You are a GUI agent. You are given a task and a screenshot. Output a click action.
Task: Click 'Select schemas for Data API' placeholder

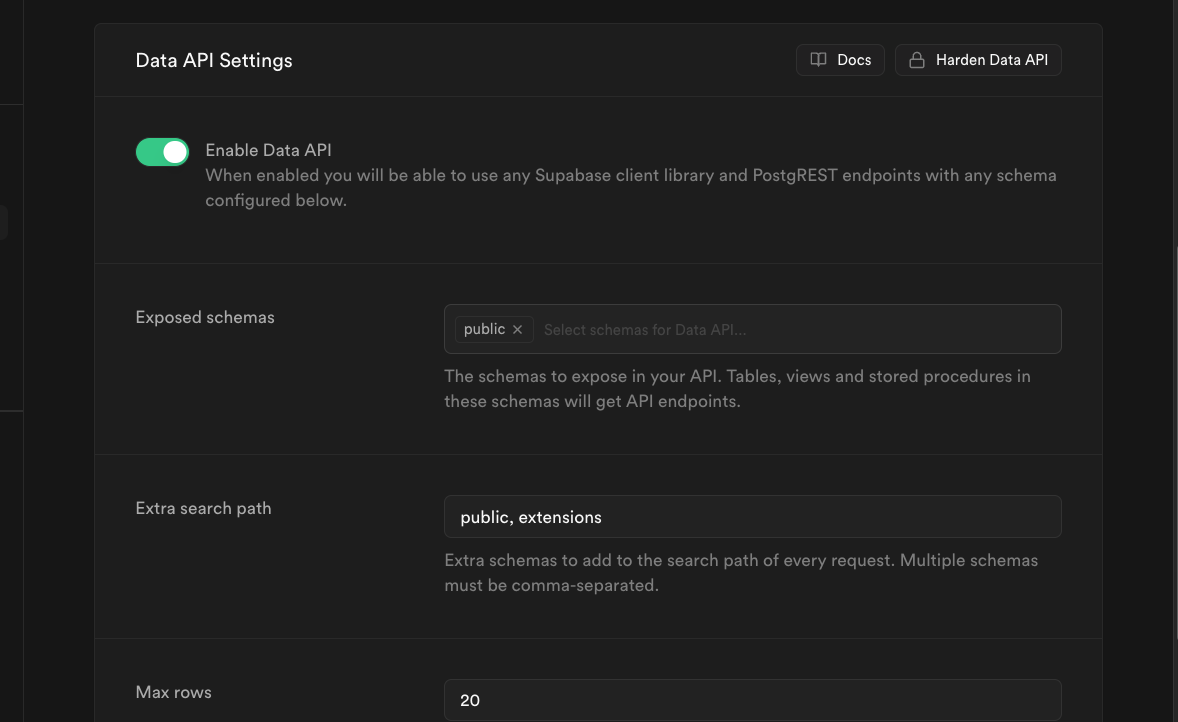point(645,329)
